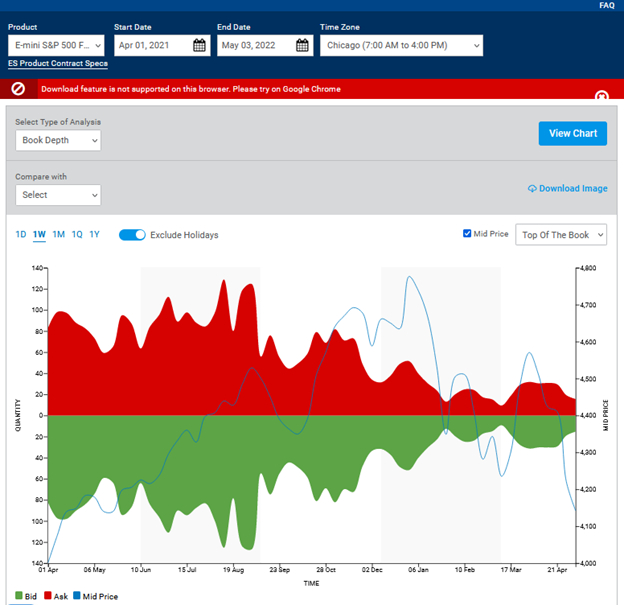
Task: Expand the Compare with Select dropdown
Action: tap(58, 195)
